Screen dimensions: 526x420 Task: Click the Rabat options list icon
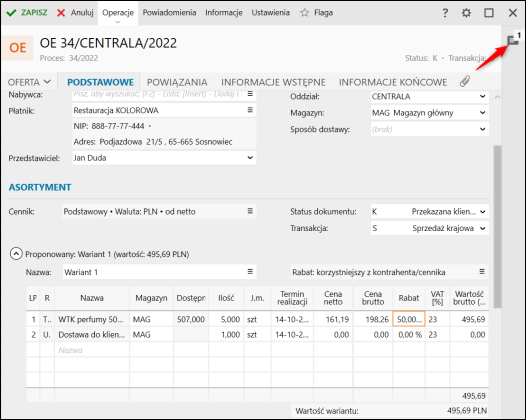tap(482, 272)
